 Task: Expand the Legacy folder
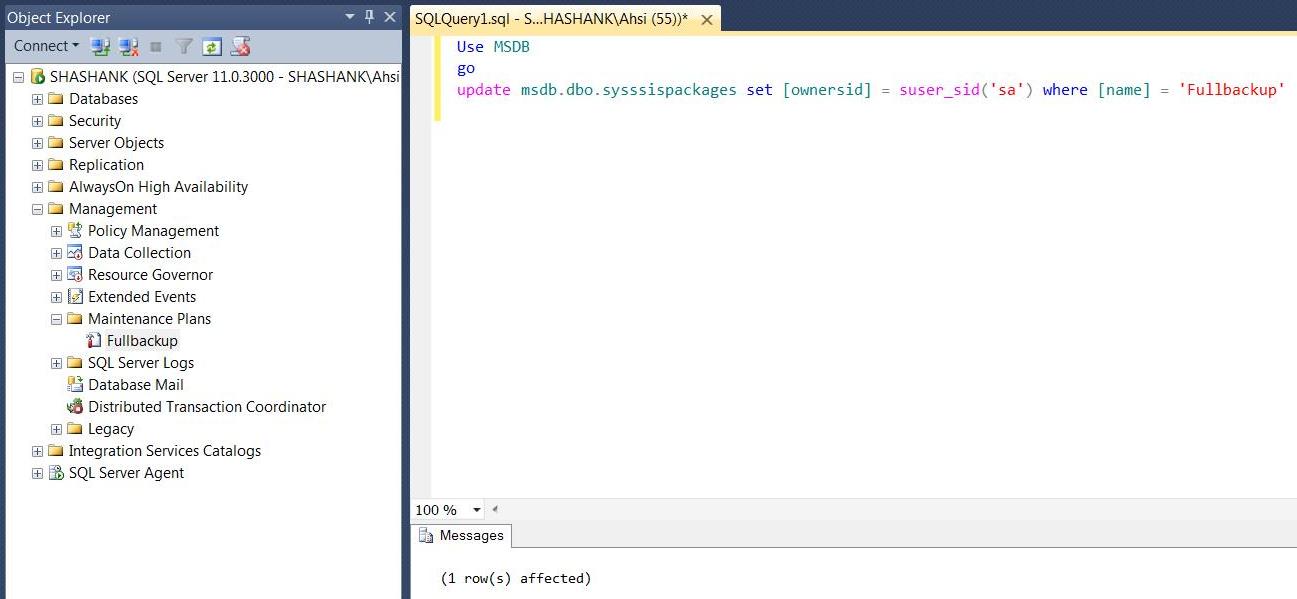(56, 429)
